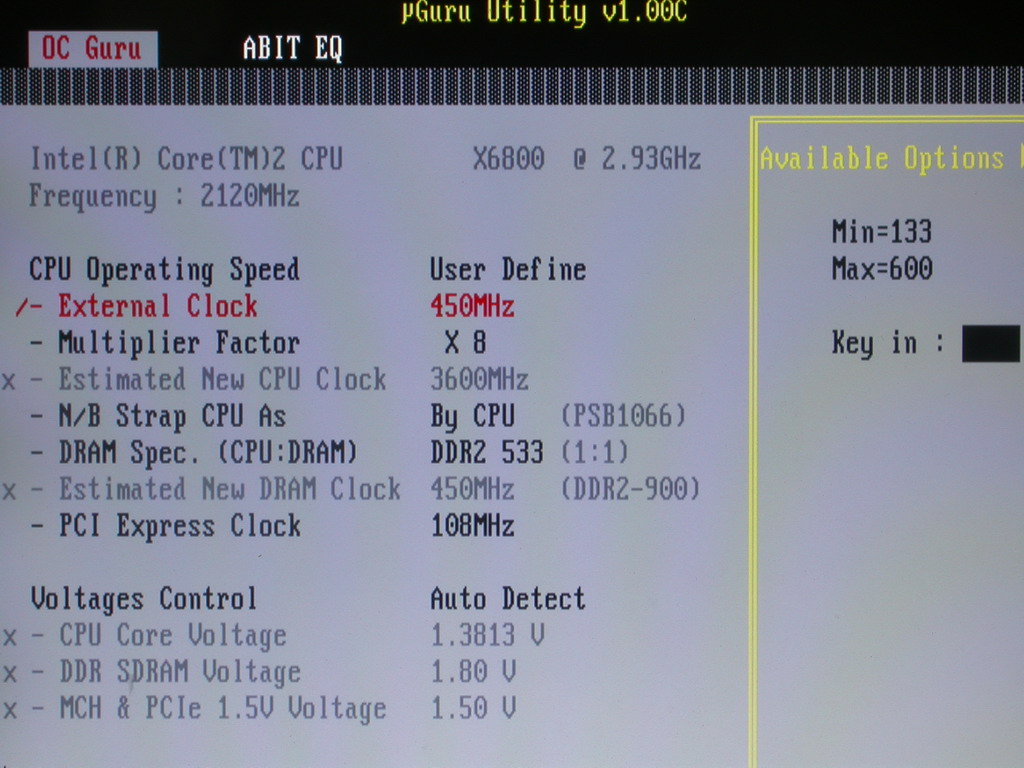Click the 1.80 V DDR voltage
Image resolution: width=1024 pixels, height=768 pixels.
click(473, 672)
